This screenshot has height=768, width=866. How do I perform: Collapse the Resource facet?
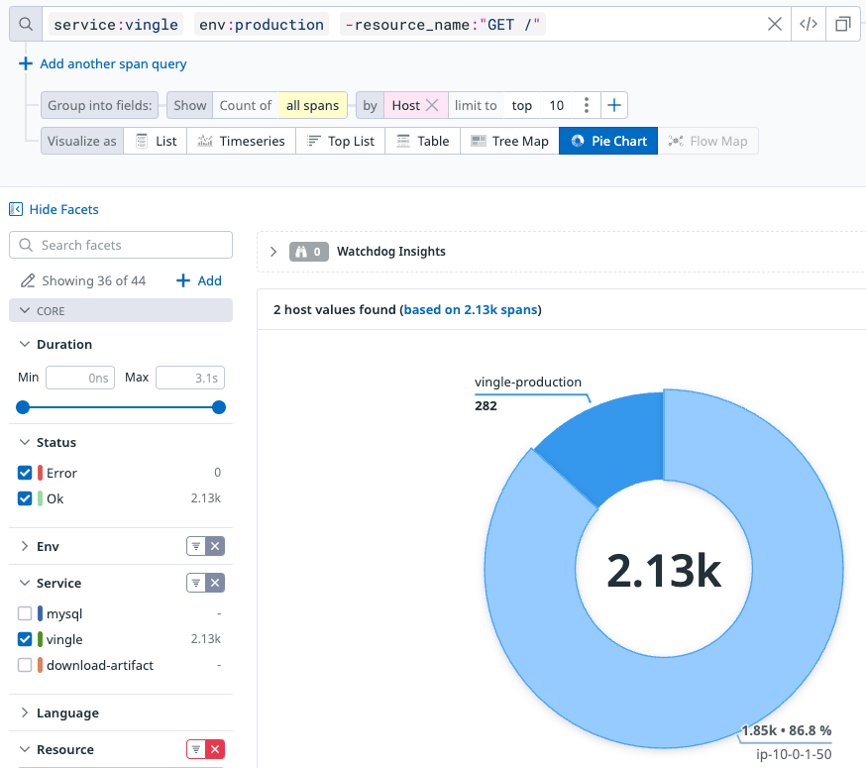click(24, 749)
